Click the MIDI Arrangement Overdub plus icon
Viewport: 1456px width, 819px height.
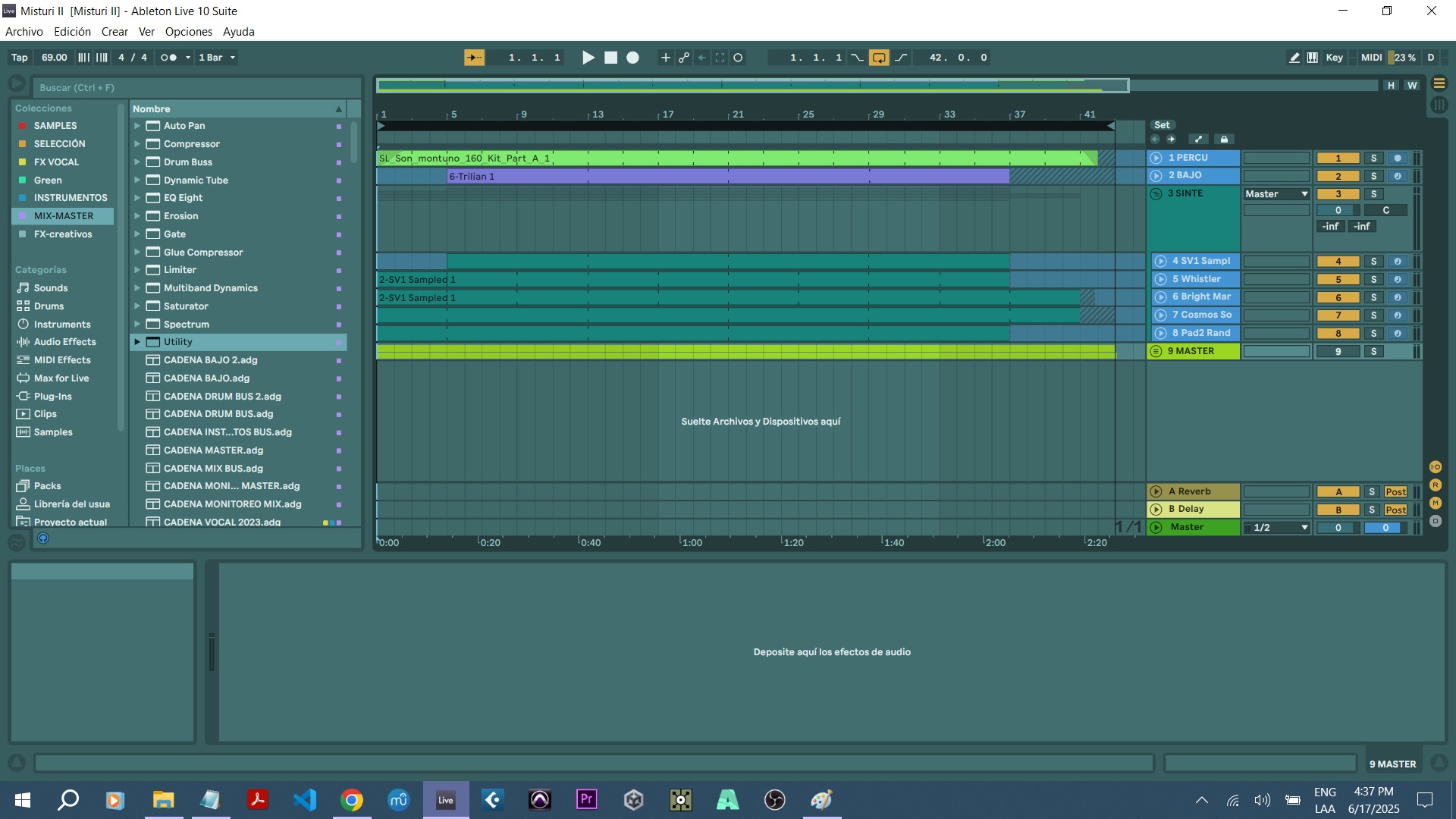click(x=665, y=58)
